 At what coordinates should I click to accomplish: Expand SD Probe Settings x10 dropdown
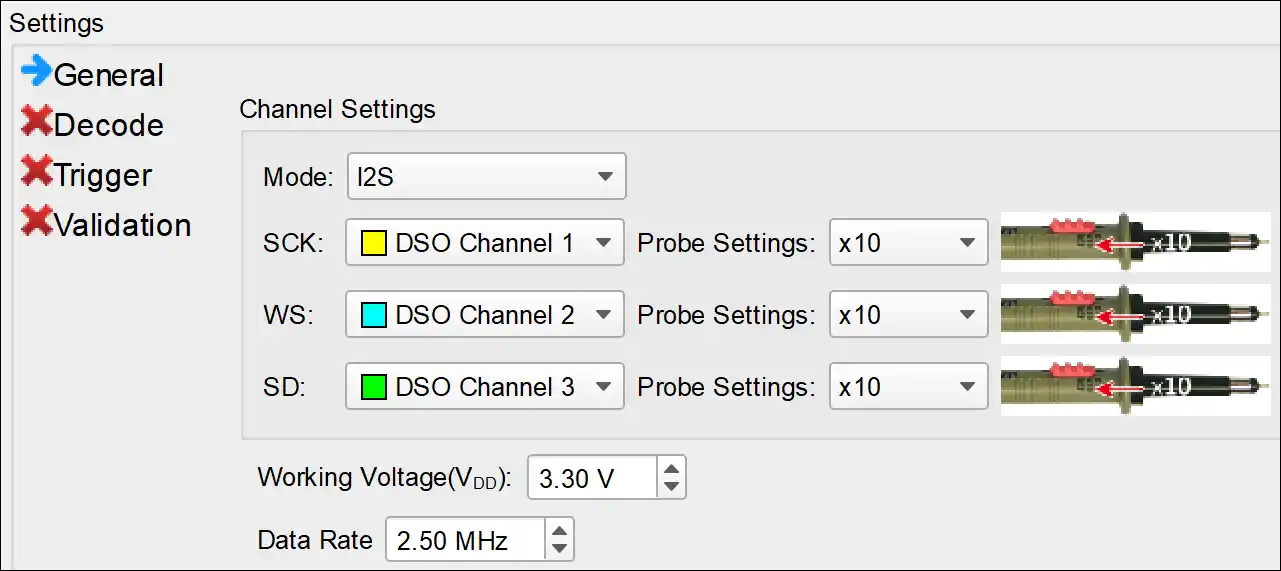(908, 387)
